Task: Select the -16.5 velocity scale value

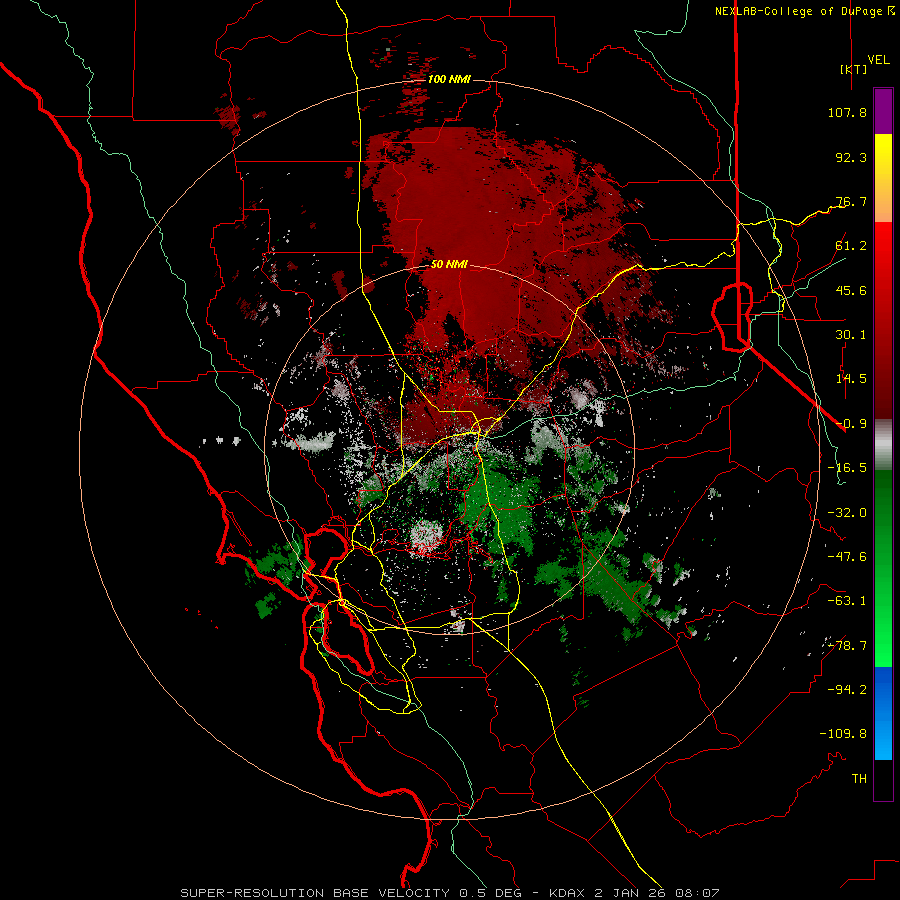Action: click(x=847, y=468)
